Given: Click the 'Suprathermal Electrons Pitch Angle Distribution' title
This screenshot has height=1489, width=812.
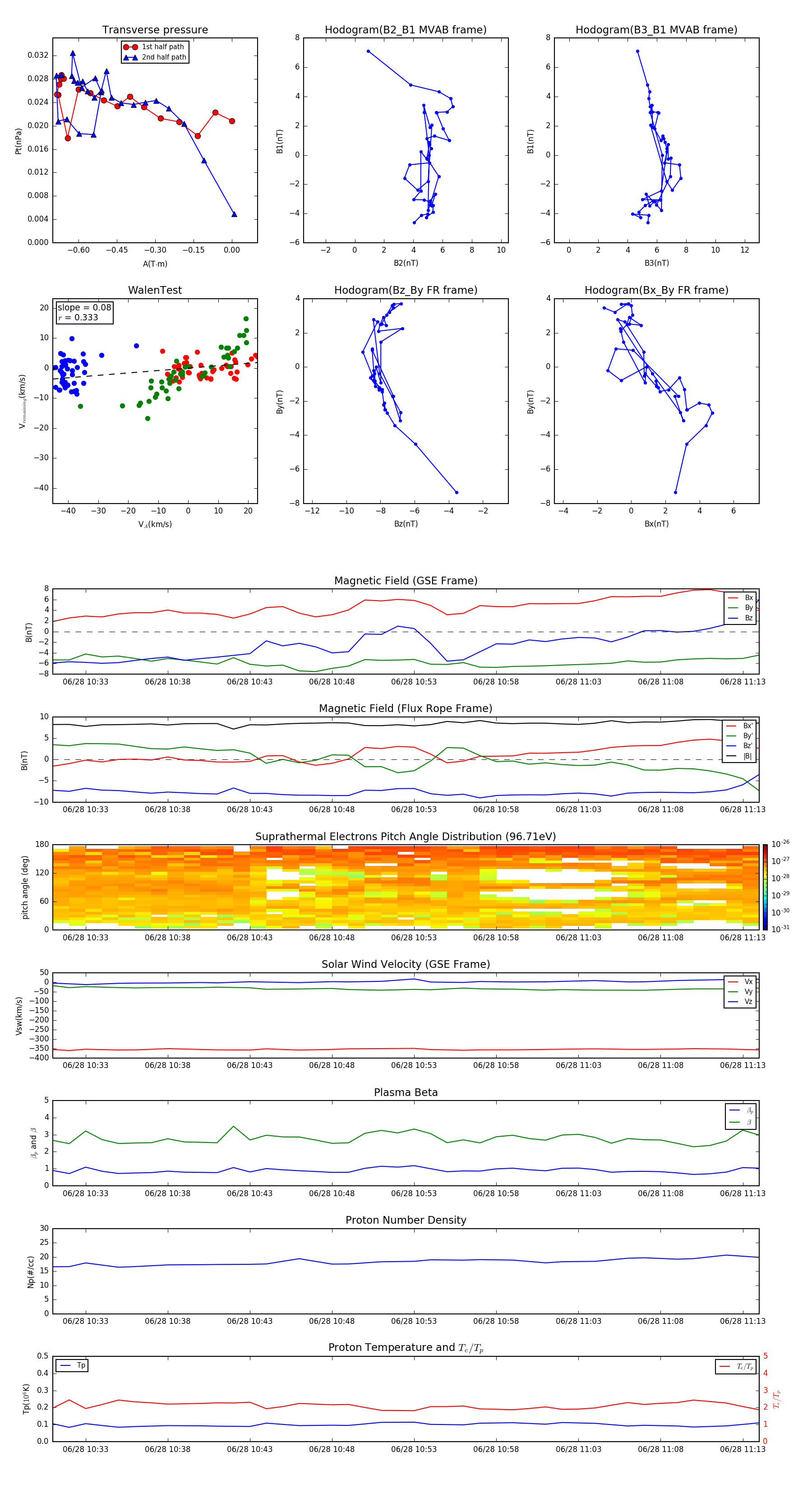Looking at the screenshot, I should tap(406, 837).
